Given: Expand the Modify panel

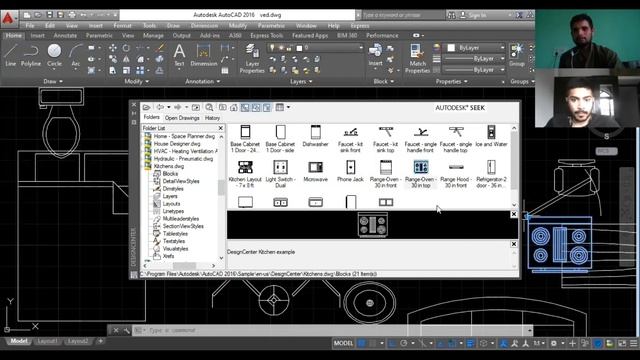Looking at the screenshot, I should [136, 82].
